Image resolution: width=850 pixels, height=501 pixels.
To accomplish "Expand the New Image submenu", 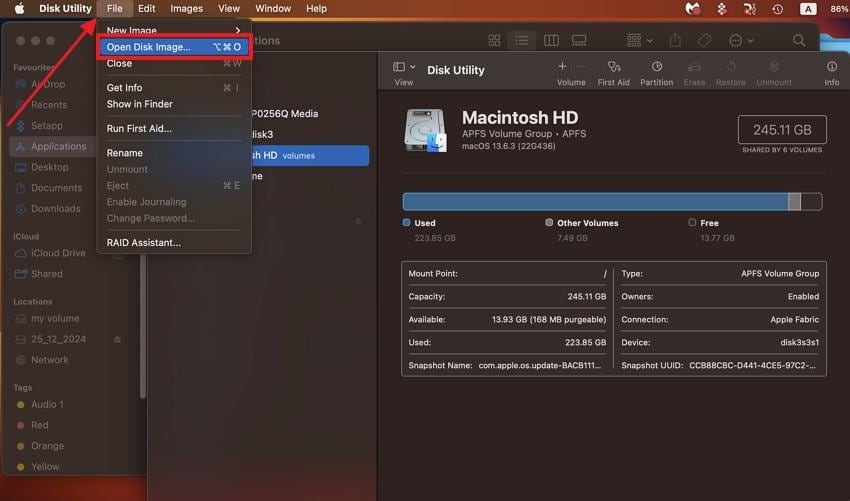I will click(173, 30).
